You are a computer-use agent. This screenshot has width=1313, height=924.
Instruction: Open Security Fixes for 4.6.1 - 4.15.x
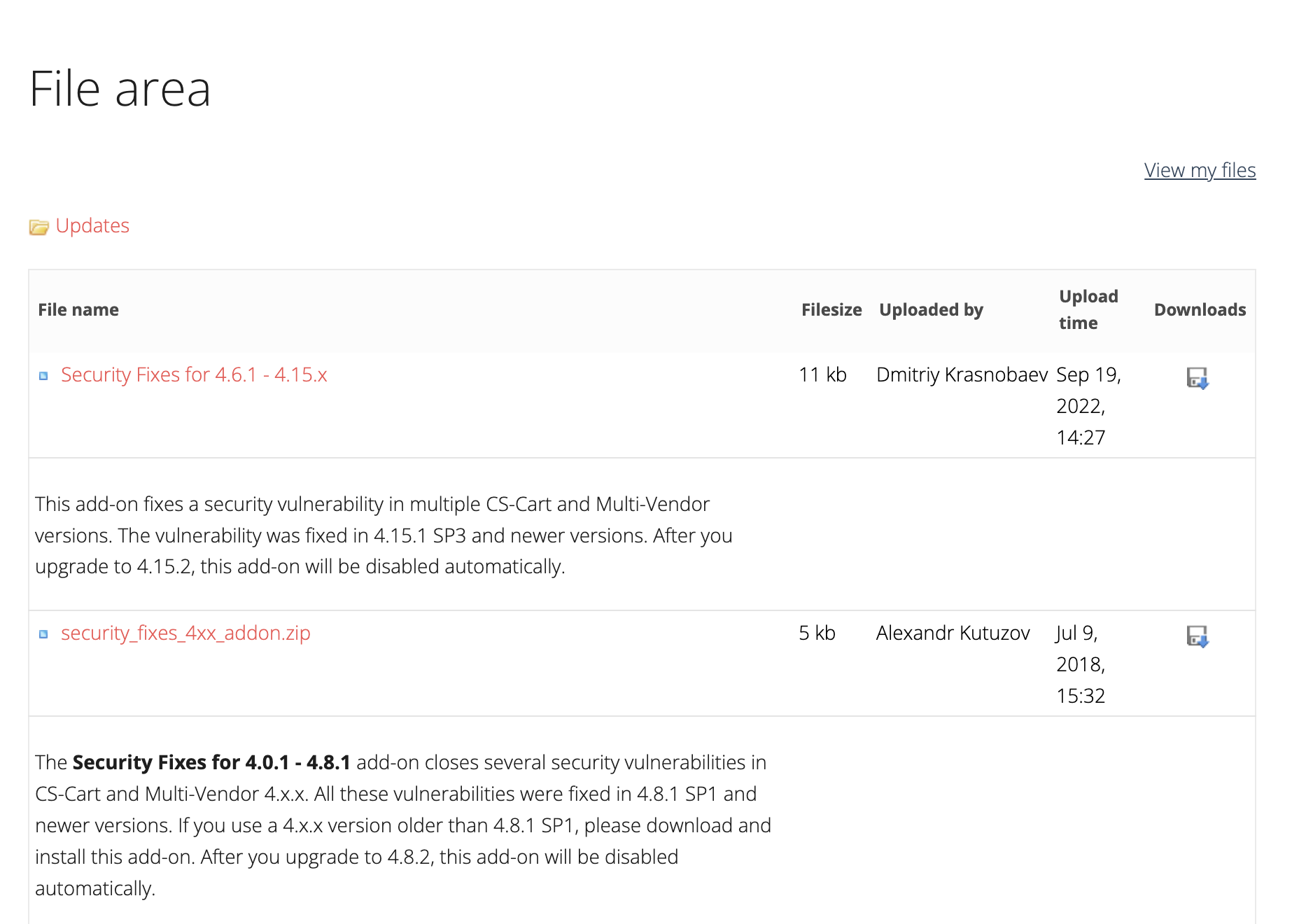pyautogui.click(x=194, y=374)
